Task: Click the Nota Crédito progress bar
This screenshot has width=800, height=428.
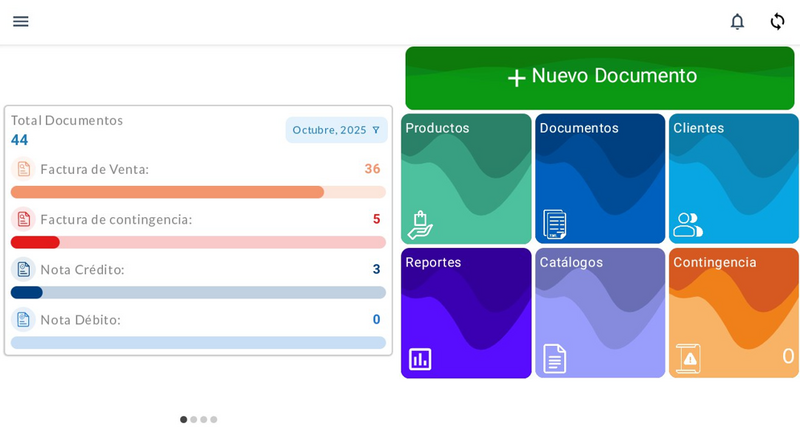Action: tap(198, 292)
